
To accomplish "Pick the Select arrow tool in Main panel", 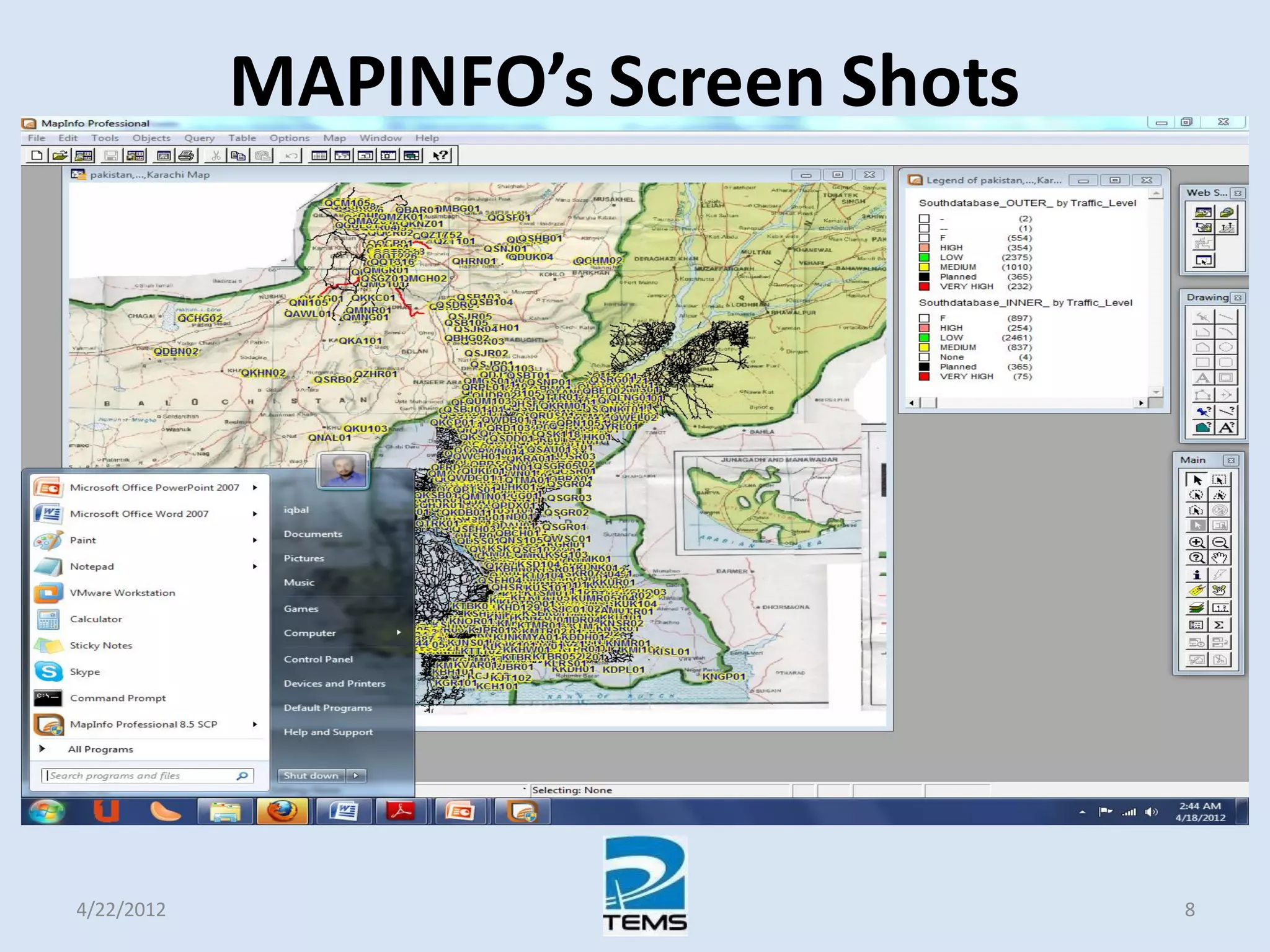I will (x=1197, y=480).
